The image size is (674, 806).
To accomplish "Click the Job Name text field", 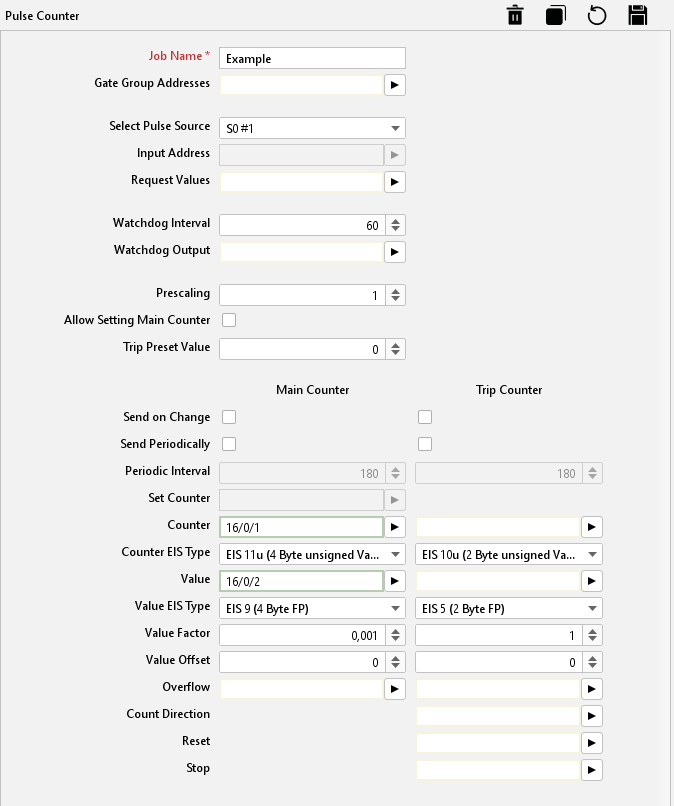I will point(312,59).
